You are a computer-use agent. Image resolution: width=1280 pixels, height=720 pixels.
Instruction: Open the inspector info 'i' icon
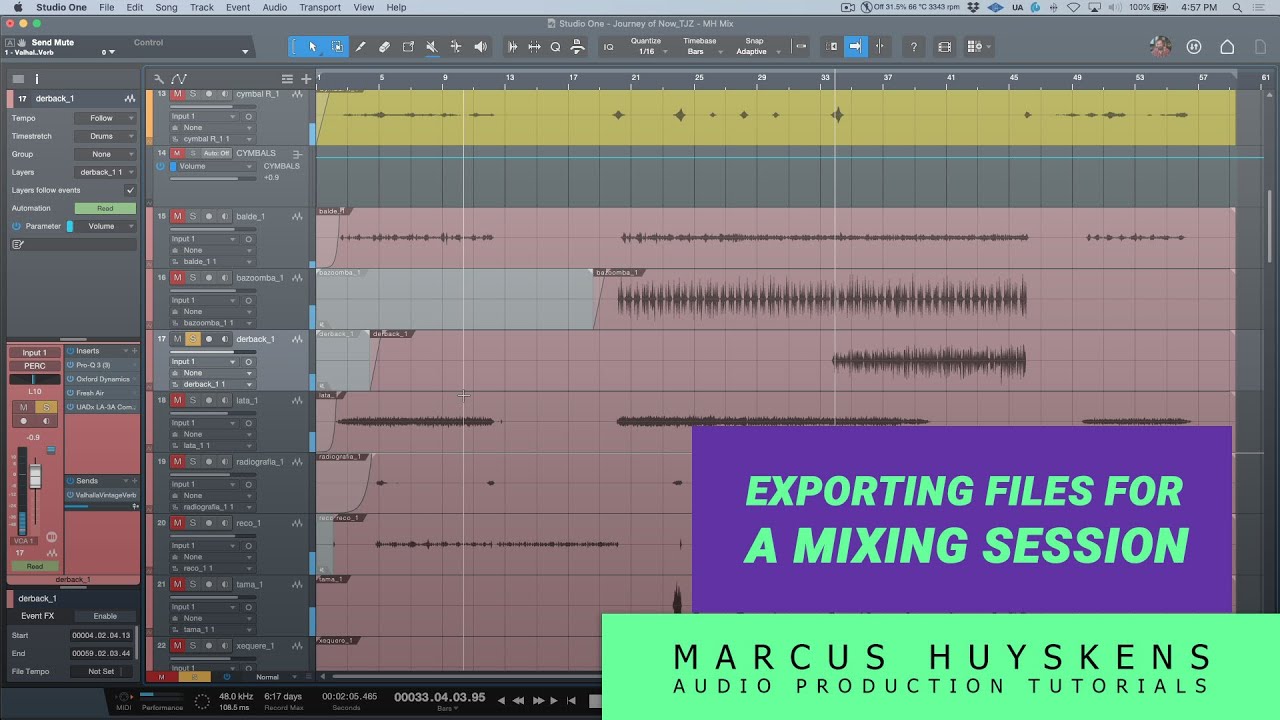click(37, 79)
